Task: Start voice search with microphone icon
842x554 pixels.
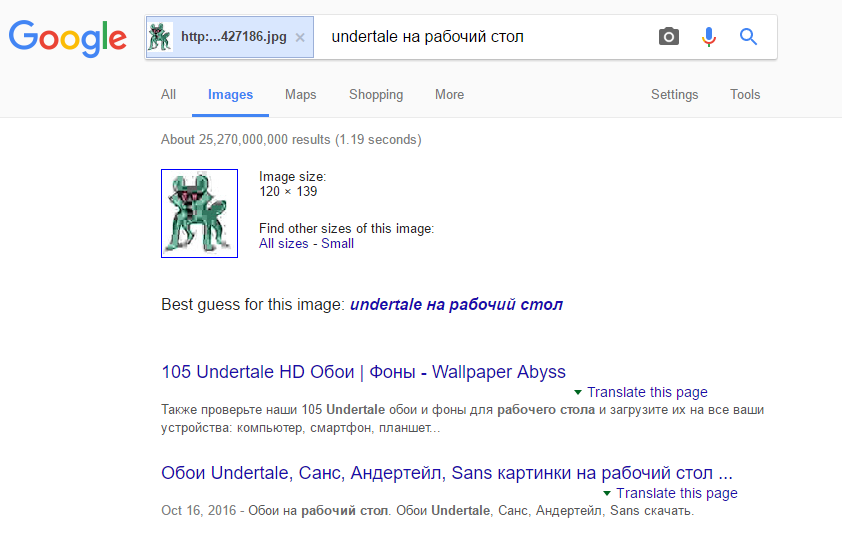Action: click(709, 37)
